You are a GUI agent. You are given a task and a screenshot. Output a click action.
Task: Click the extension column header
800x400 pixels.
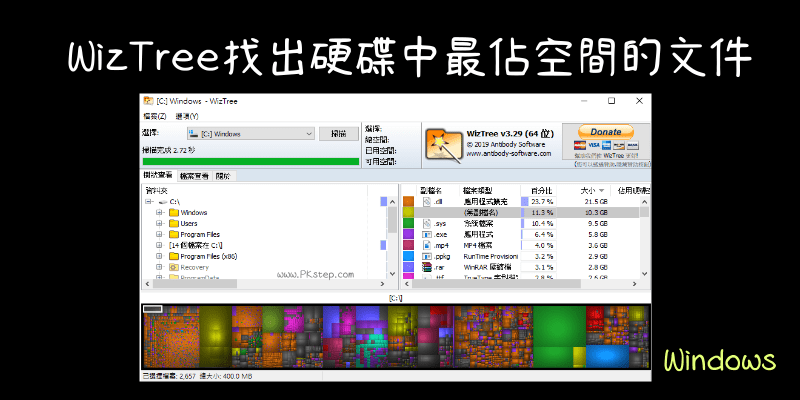(431, 190)
